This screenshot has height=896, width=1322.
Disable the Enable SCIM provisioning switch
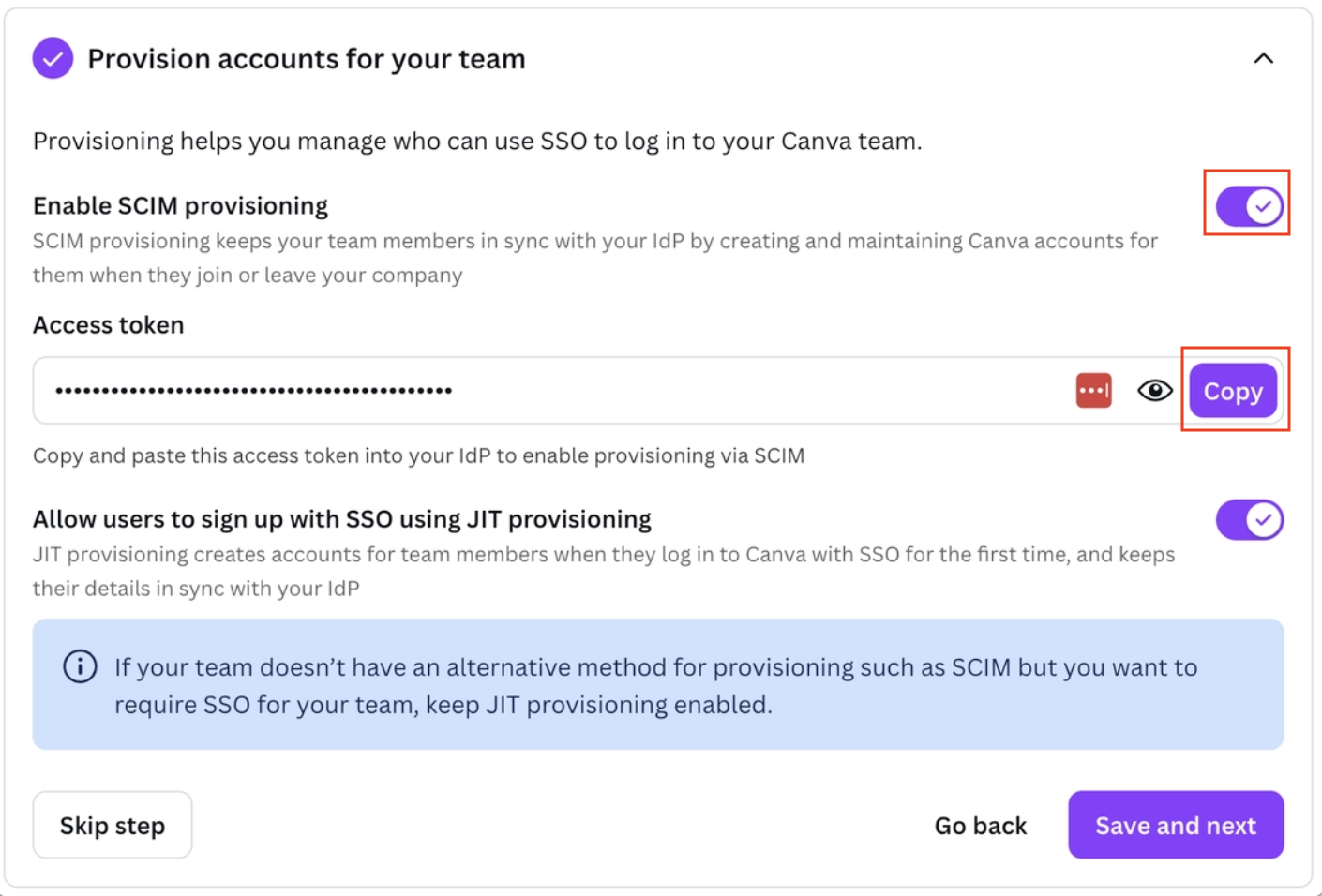pyautogui.click(x=1249, y=206)
